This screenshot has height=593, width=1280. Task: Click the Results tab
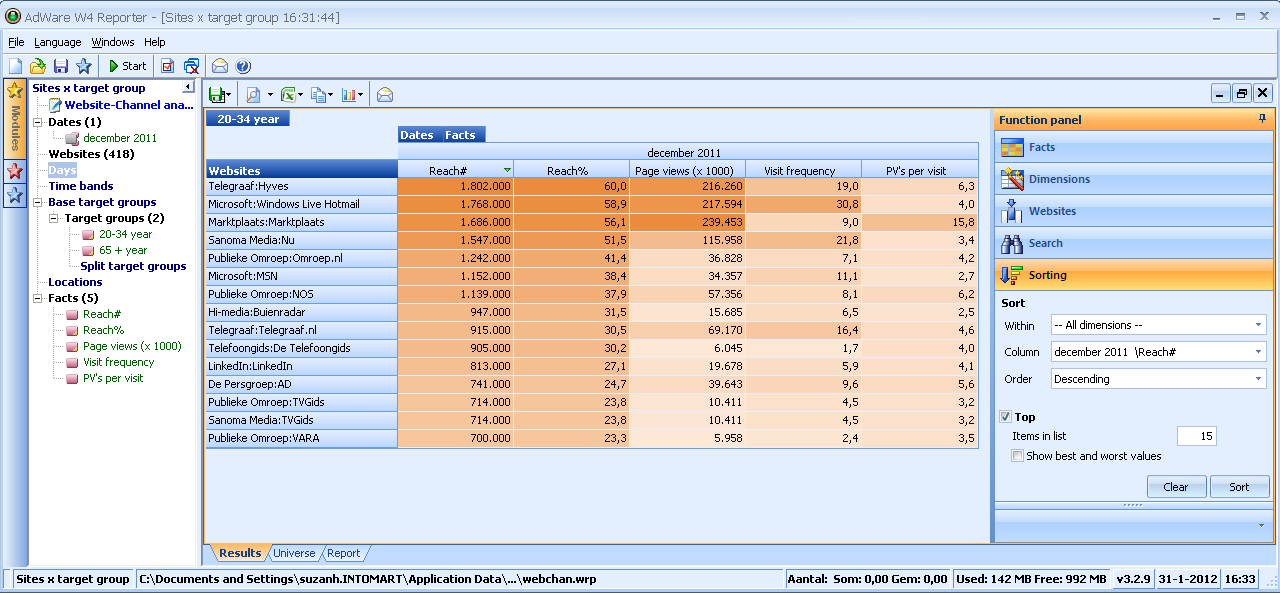[240, 553]
